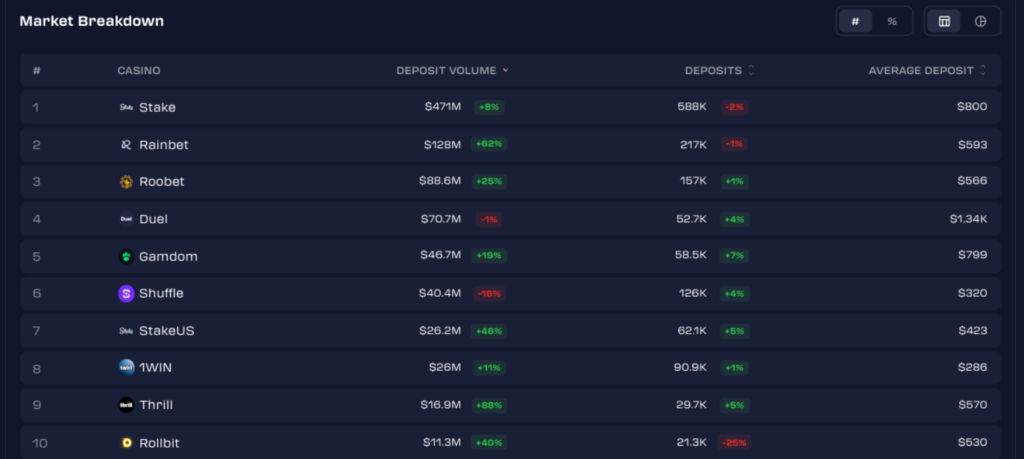Click the $471M deposit volume value
Image resolution: width=1024 pixels, height=459 pixels.
point(443,107)
